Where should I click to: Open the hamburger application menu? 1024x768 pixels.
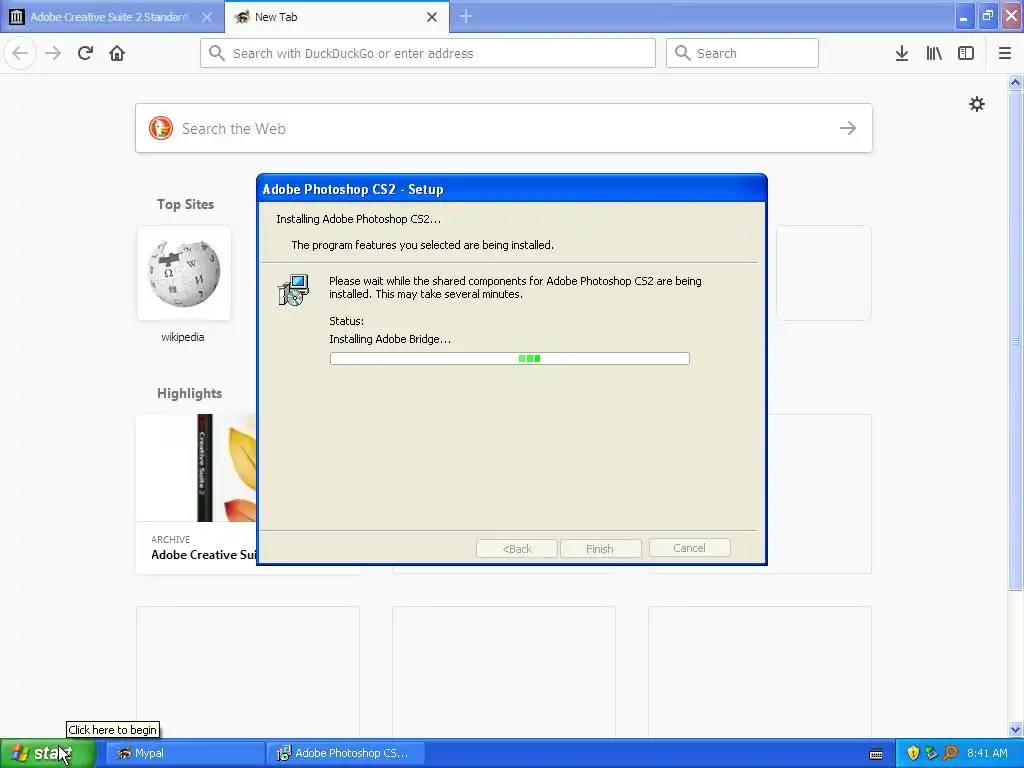pos(1005,53)
